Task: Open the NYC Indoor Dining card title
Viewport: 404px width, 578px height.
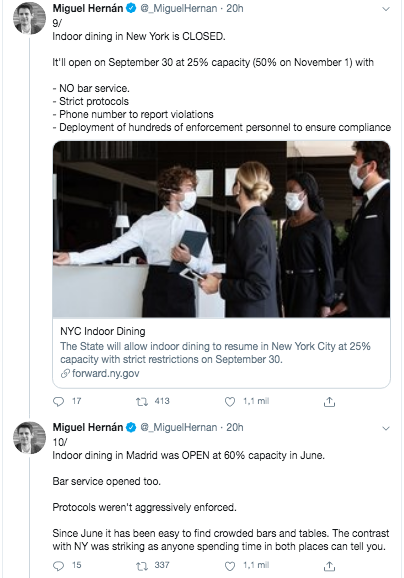Action: pos(102,331)
